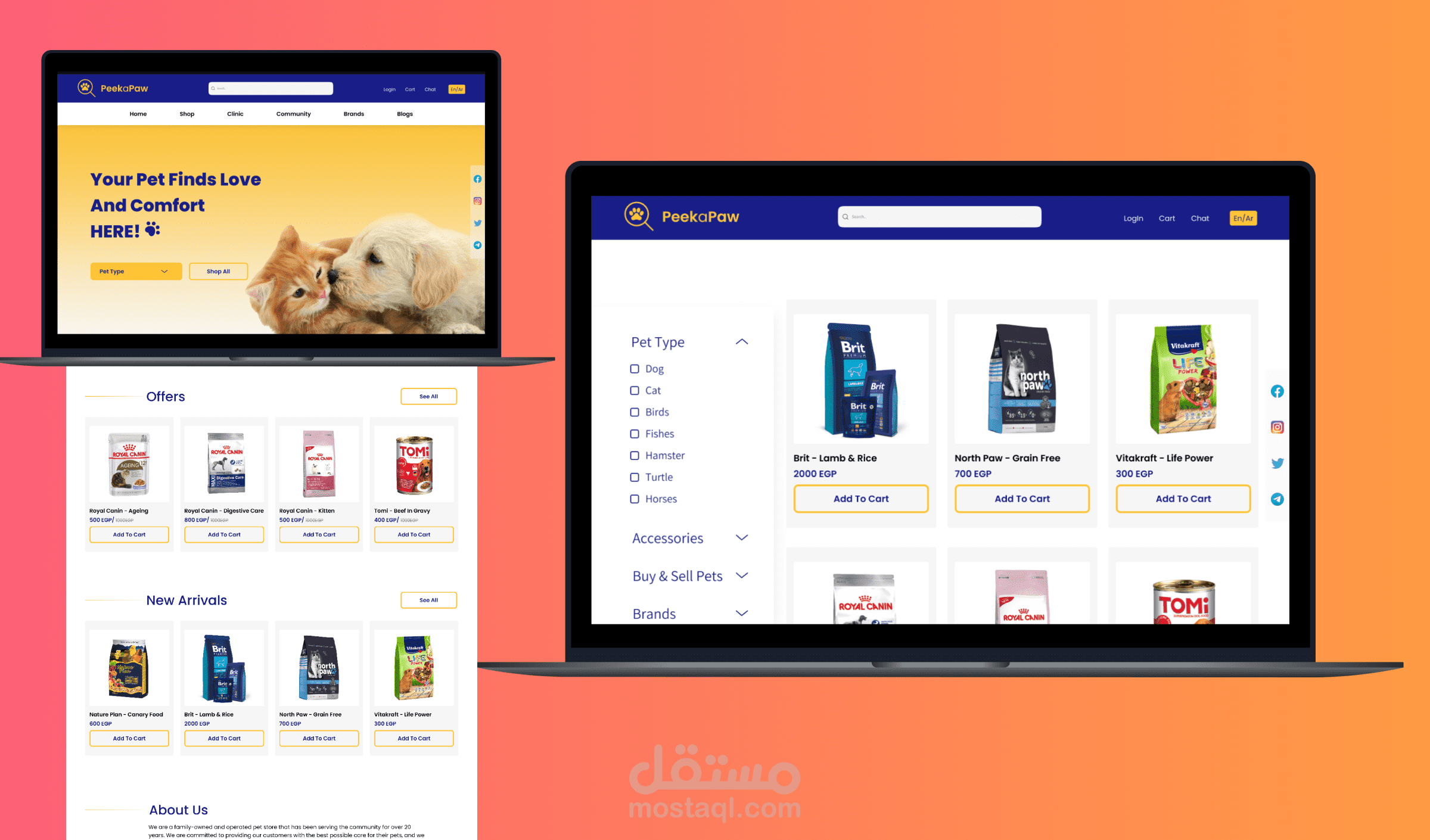Open the Community menu item
Viewport: 1430px width, 840px height.
click(293, 113)
